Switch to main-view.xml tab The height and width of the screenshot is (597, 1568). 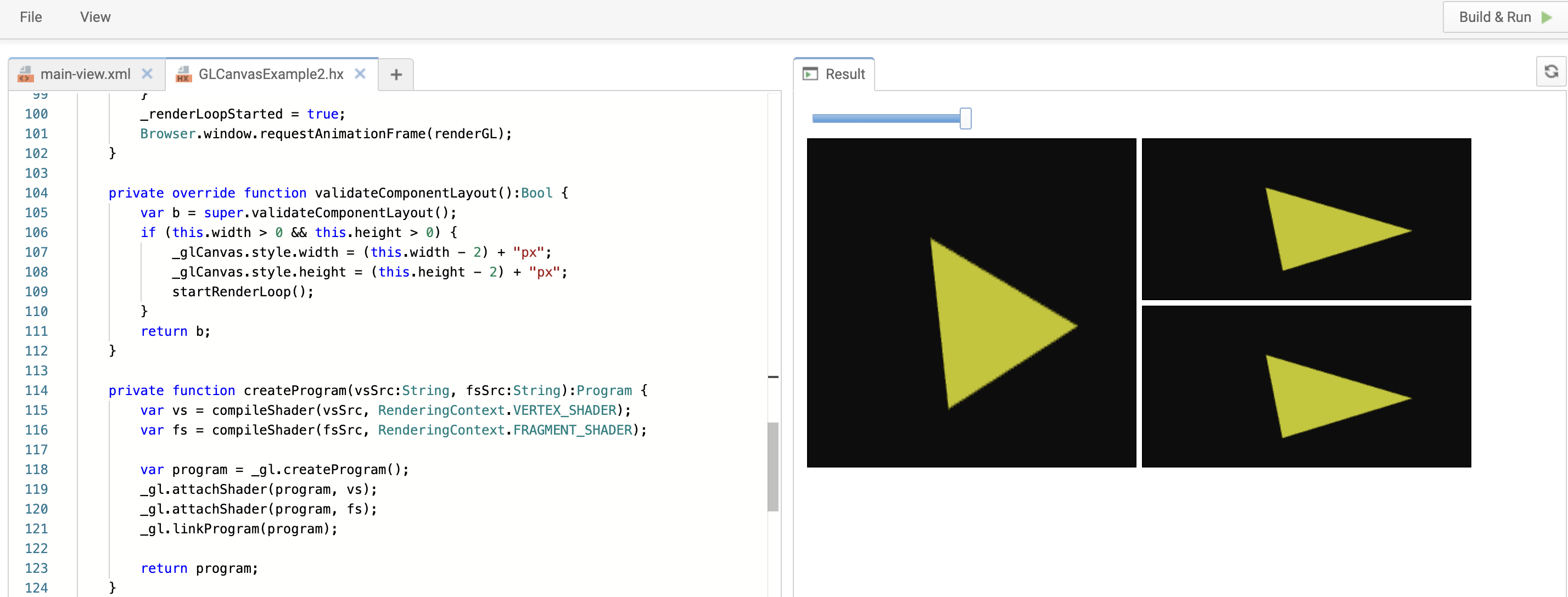point(85,74)
